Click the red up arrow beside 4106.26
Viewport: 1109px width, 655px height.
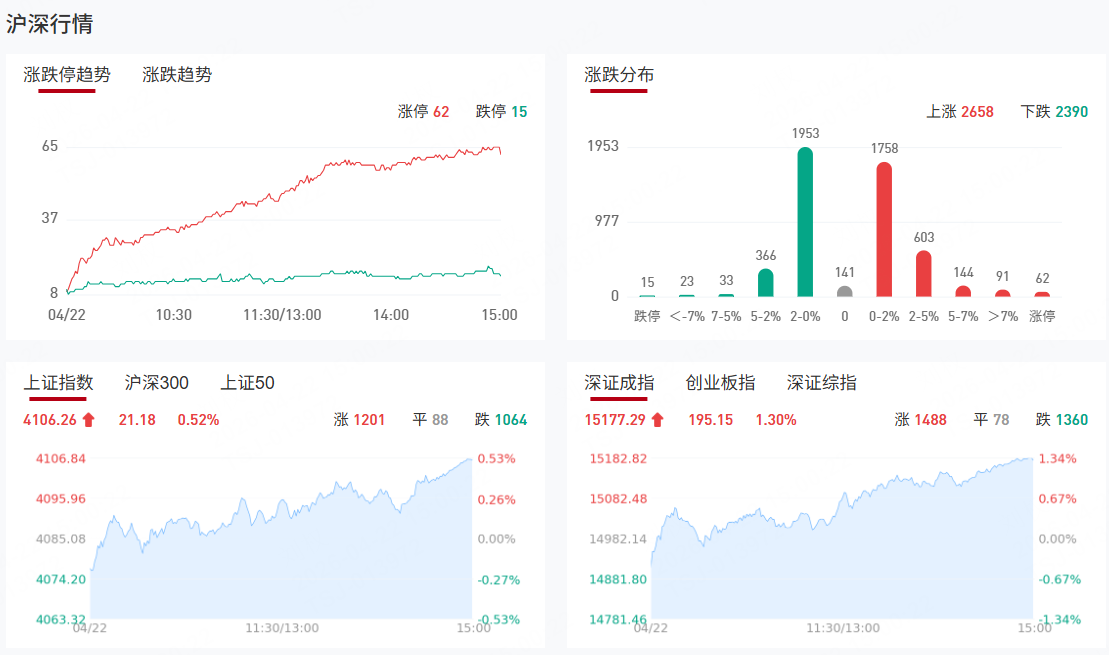[x=88, y=420]
